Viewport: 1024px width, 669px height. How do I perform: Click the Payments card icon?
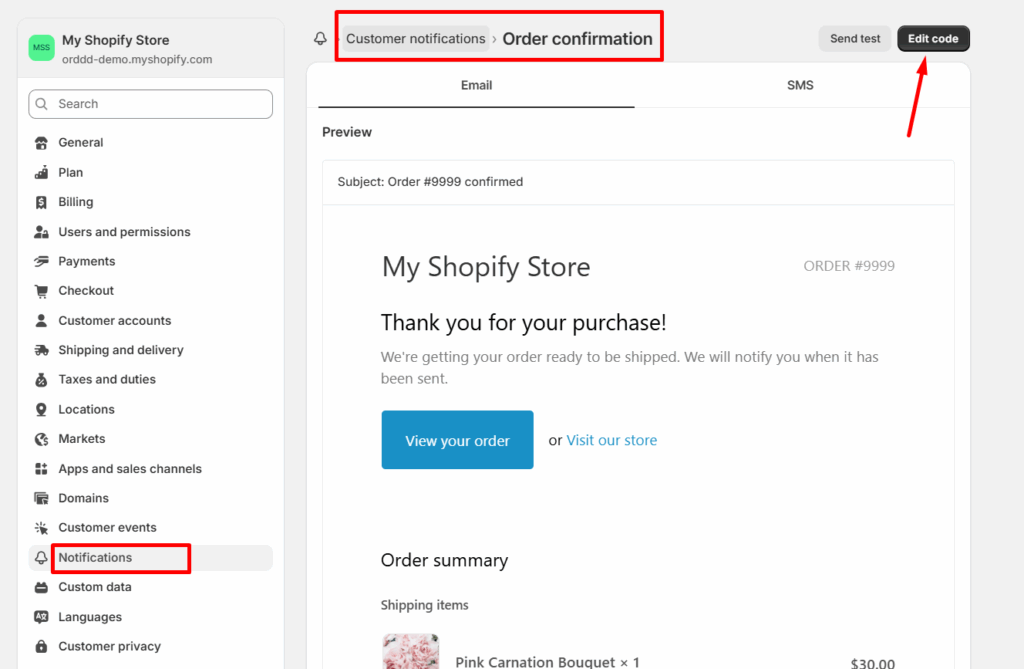pyautogui.click(x=41, y=261)
